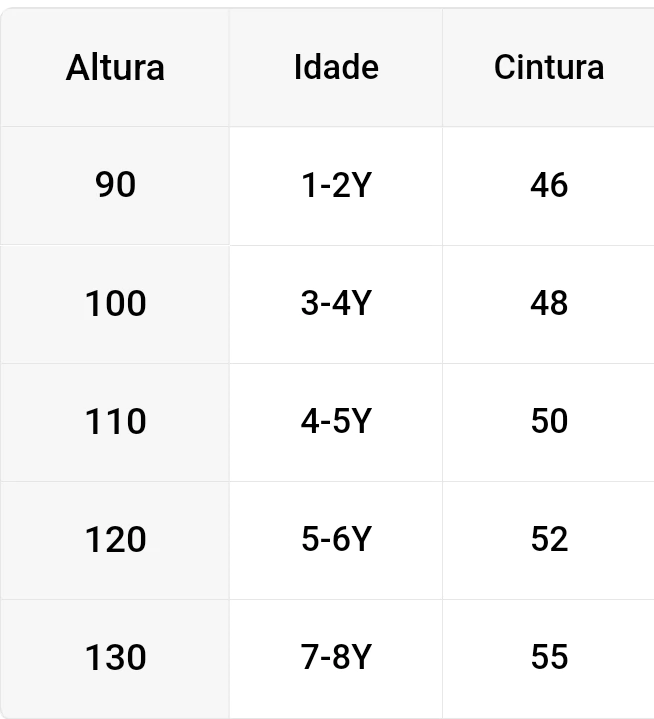Select the height cell showing 120
Screen dimensions: 654x719
coord(115,540)
